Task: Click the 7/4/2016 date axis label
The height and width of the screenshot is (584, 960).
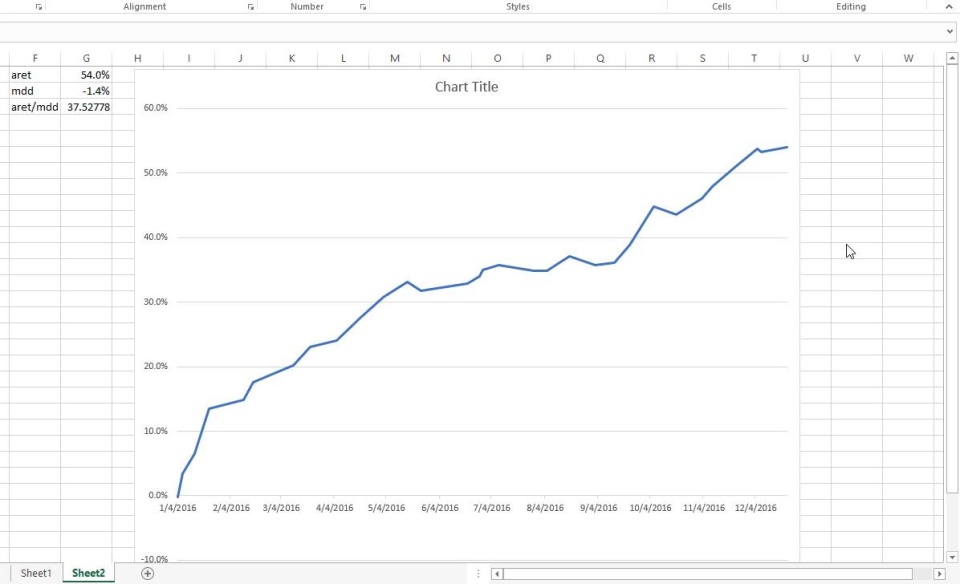Action: pyautogui.click(x=492, y=508)
